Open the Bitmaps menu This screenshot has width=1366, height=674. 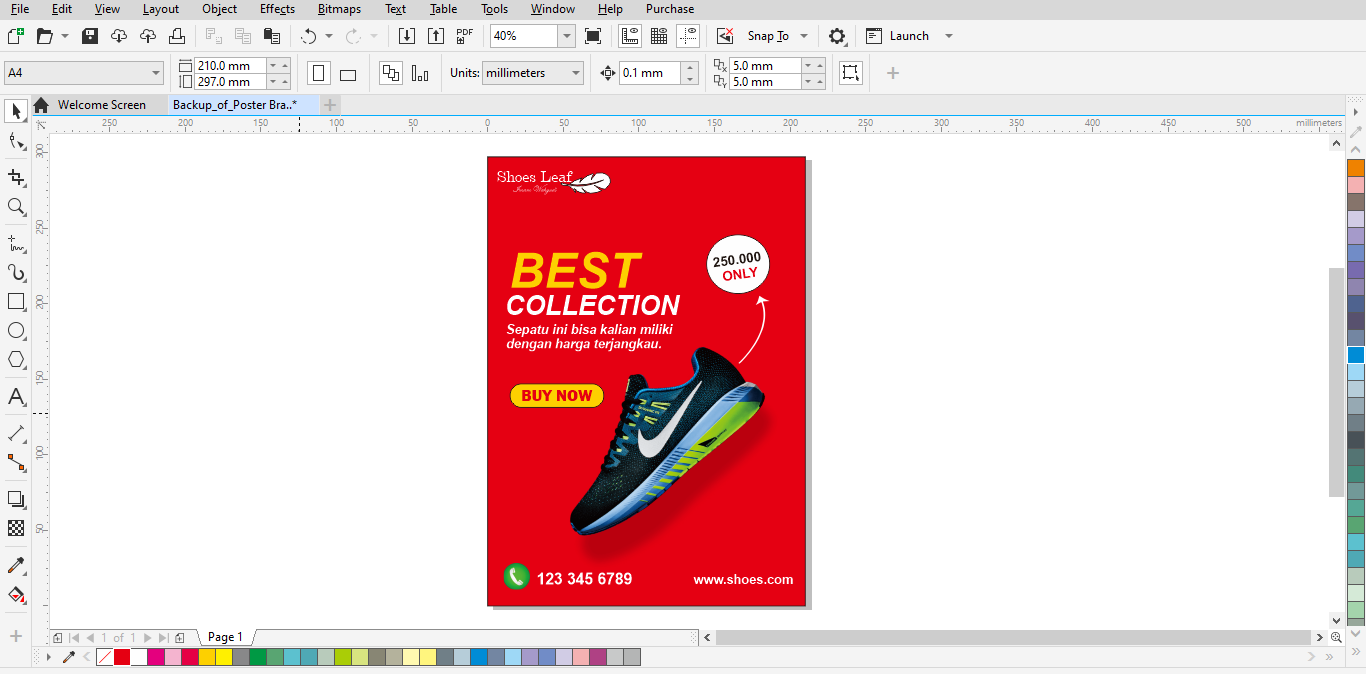339,9
